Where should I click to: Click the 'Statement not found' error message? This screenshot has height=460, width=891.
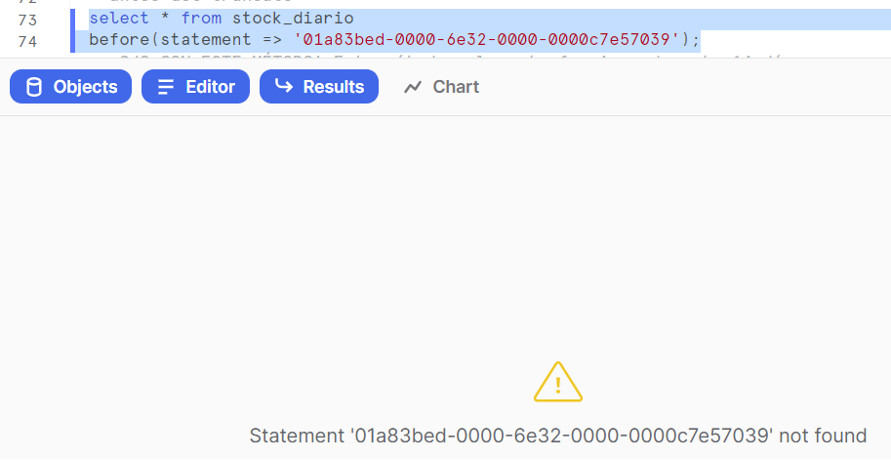tap(558, 436)
